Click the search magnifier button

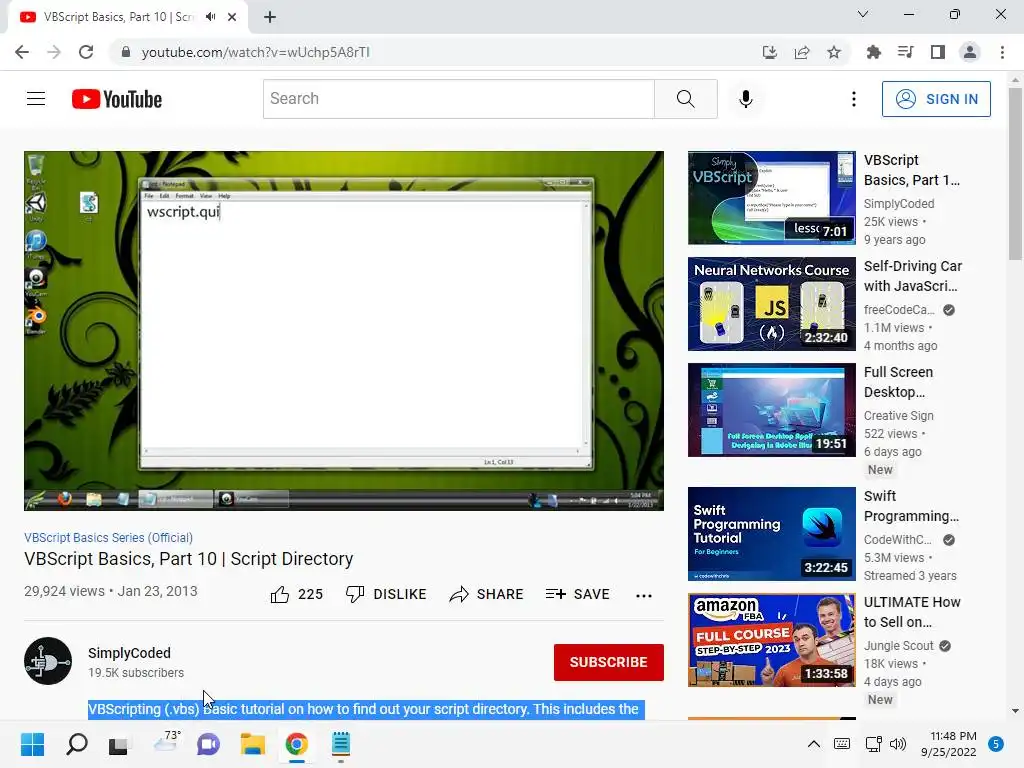click(x=686, y=99)
